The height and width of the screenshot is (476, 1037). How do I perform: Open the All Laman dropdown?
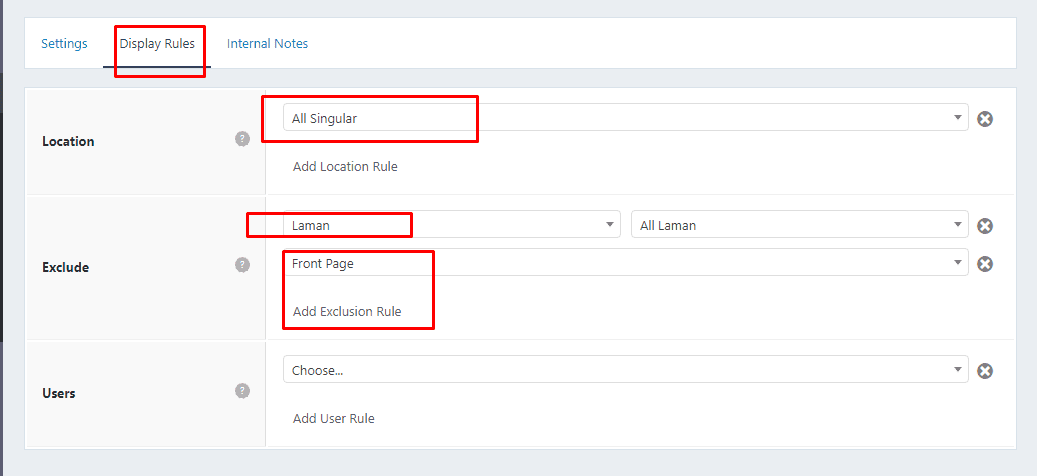pos(799,225)
